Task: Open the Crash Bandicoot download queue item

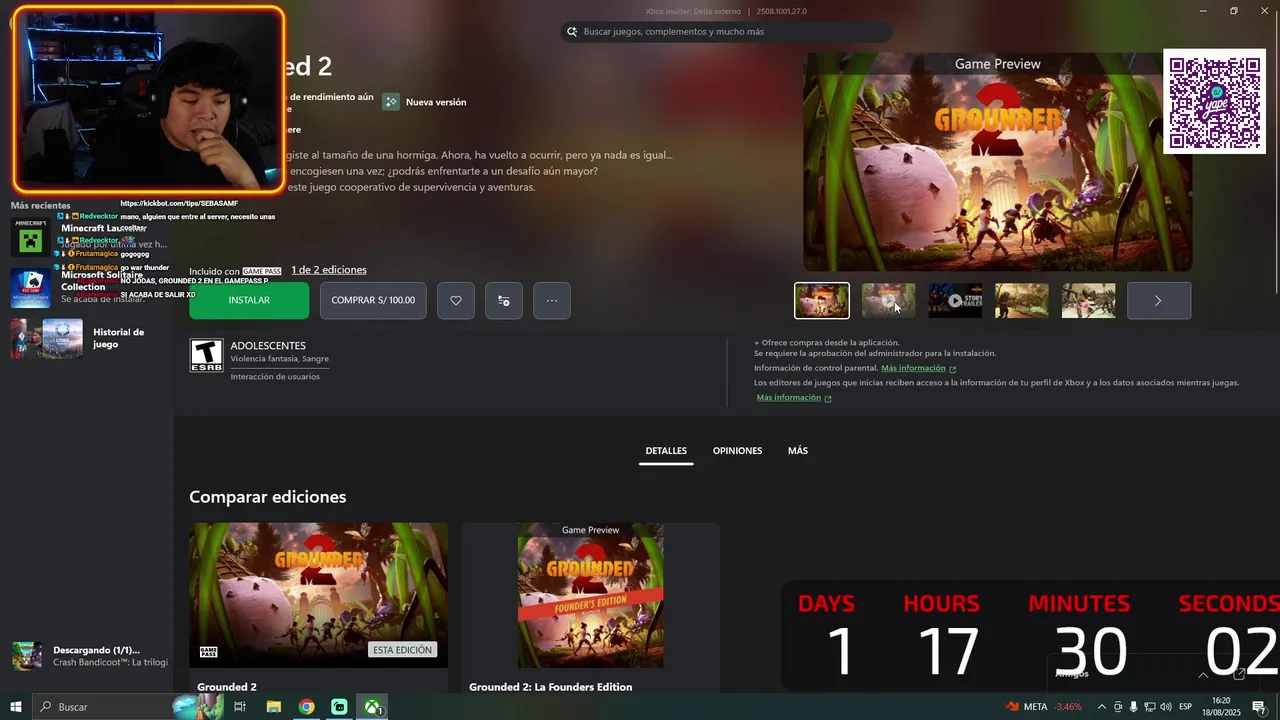Action: coord(88,656)
